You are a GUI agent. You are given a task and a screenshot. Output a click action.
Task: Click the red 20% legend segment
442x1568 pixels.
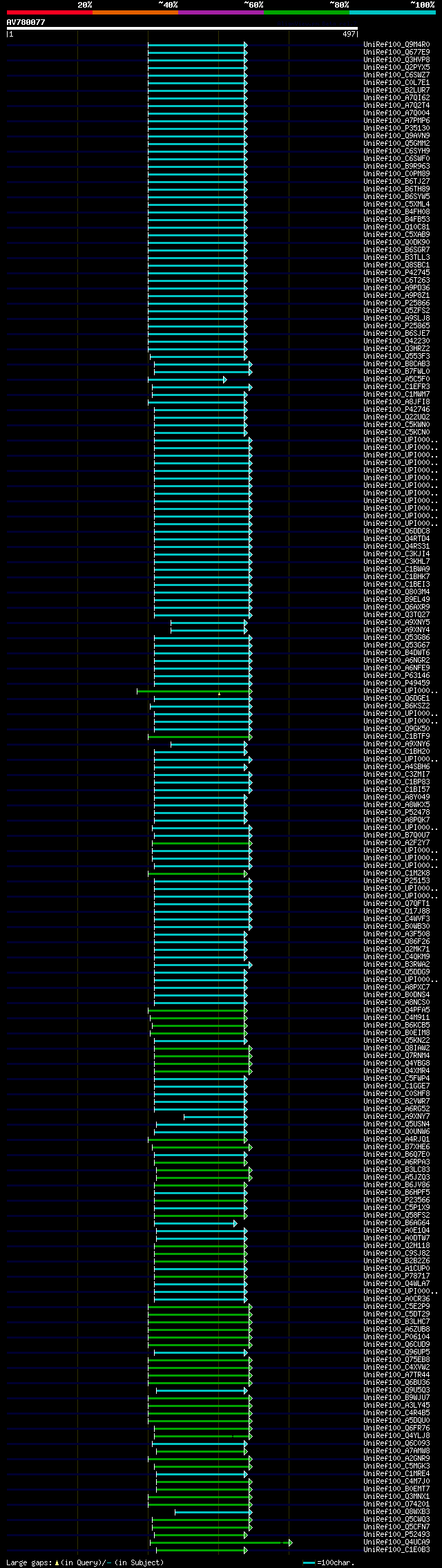coord(50,12)
